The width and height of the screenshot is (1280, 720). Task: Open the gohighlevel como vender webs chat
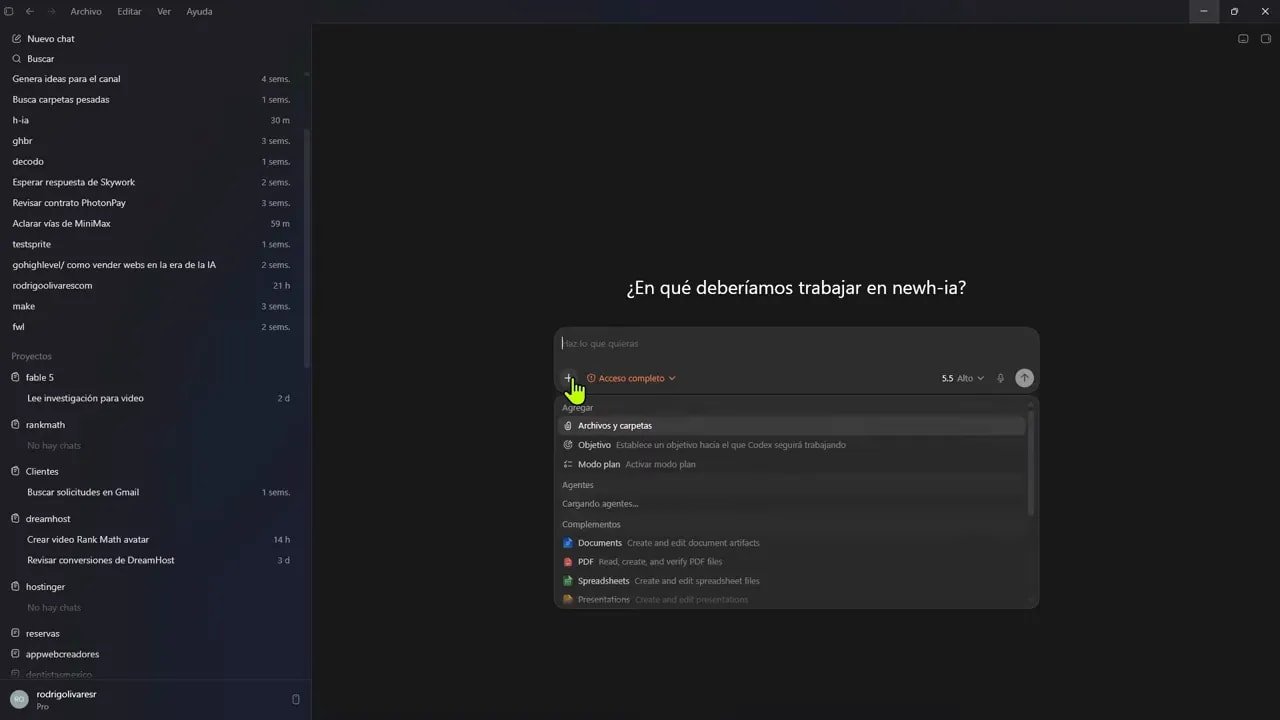(x=152, y=265)
